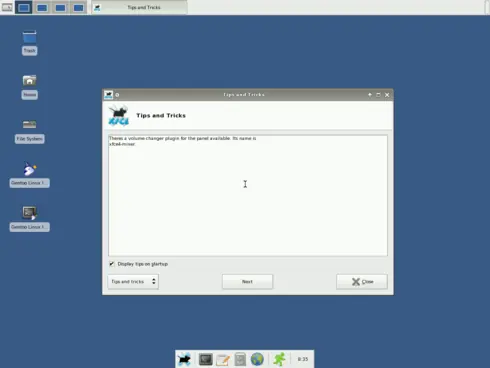Close the dialog with the titlebar X
490x368 pixels.
pos(387,95)
